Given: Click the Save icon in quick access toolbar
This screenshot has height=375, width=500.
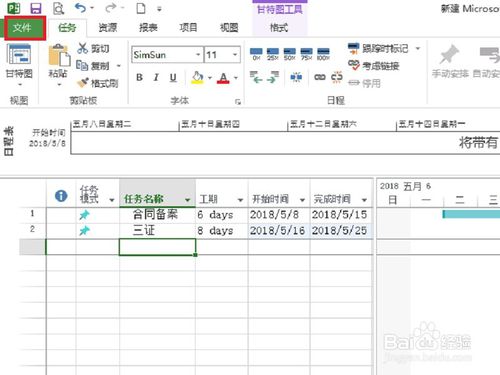Looking at the screenshot, I should coord(36,8).
